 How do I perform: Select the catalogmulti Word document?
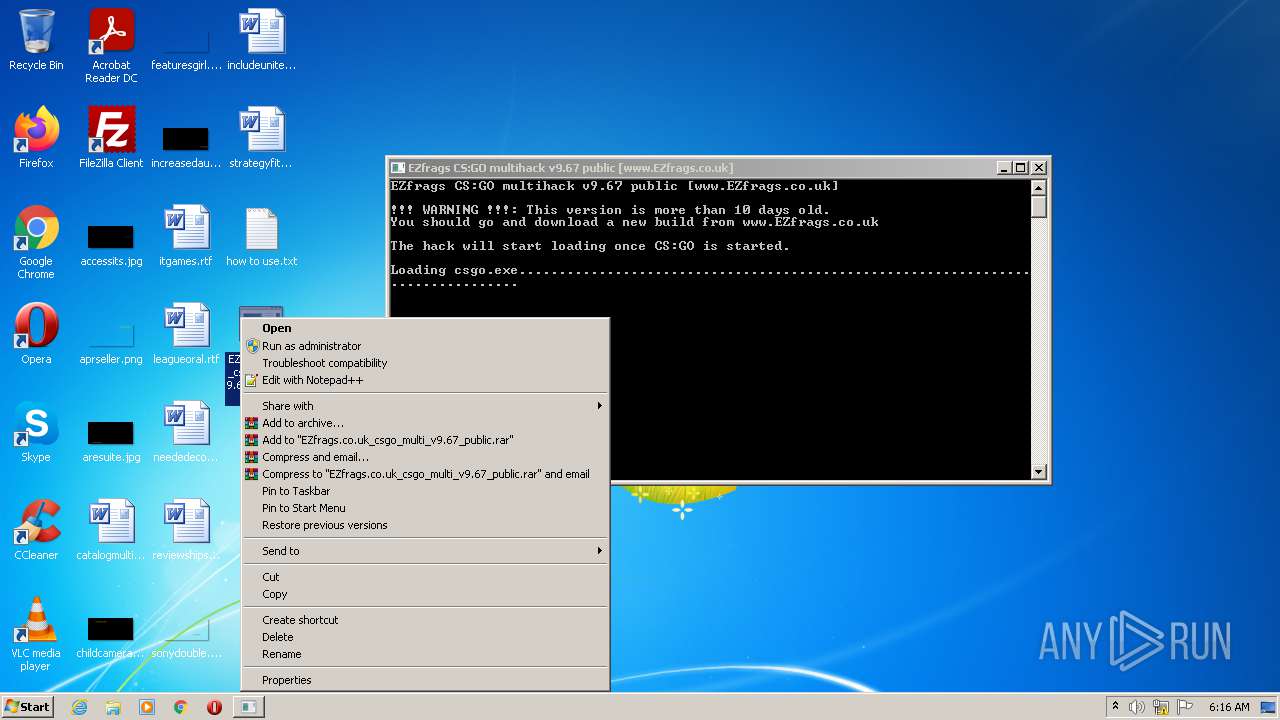coord(111,530)
